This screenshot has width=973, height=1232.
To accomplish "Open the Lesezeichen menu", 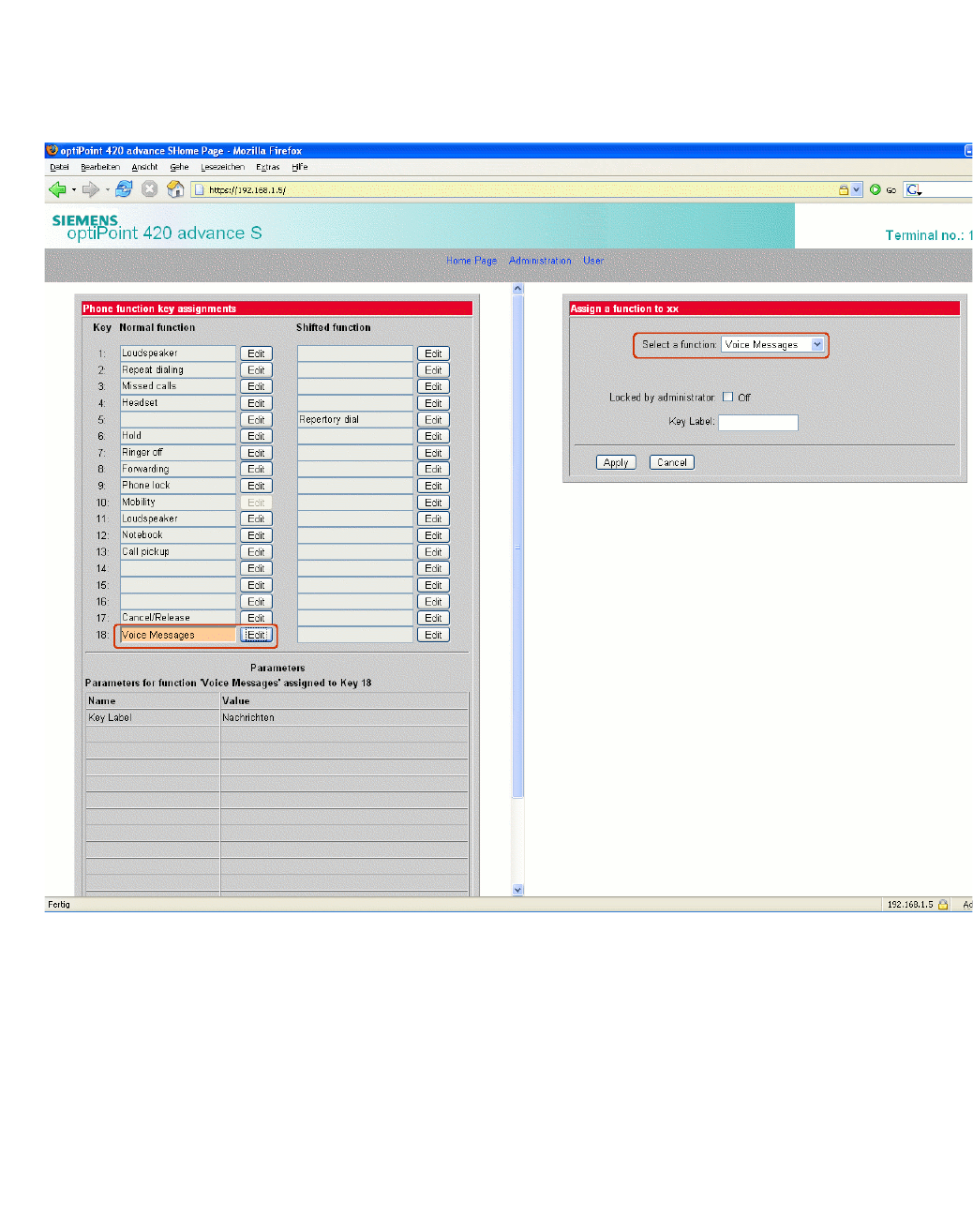I will coord(222,167).
